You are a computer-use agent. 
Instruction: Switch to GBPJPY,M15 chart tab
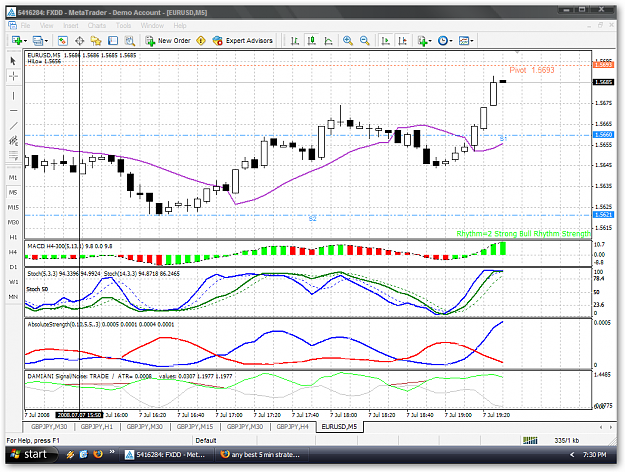coord(195,427)
